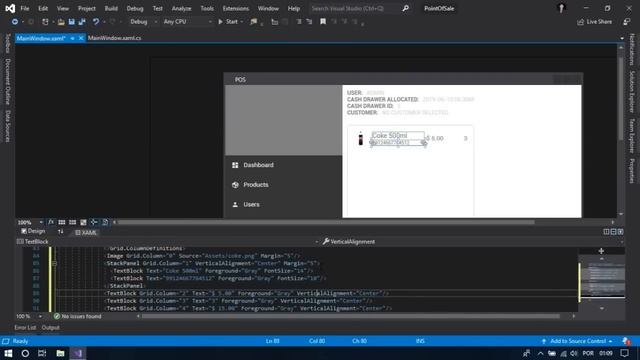Open the Toolbox side tab

click(7, 43)
